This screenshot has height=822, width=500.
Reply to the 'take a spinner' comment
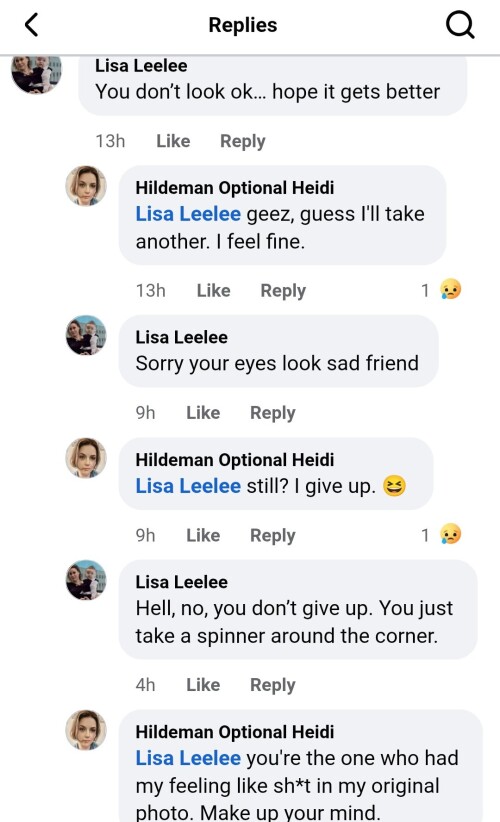click(x=273, y=685)
